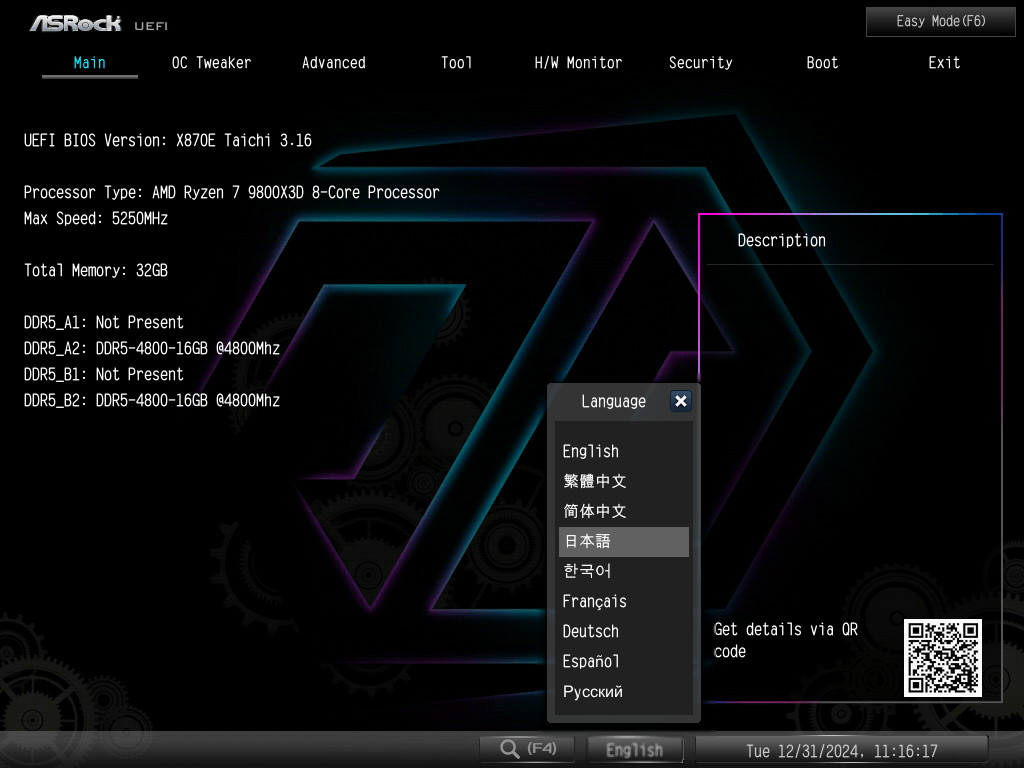The width and height of the screenshot is (1024, 768).
Task: Close the Language popup with the X button
Action: pos(680,401)
